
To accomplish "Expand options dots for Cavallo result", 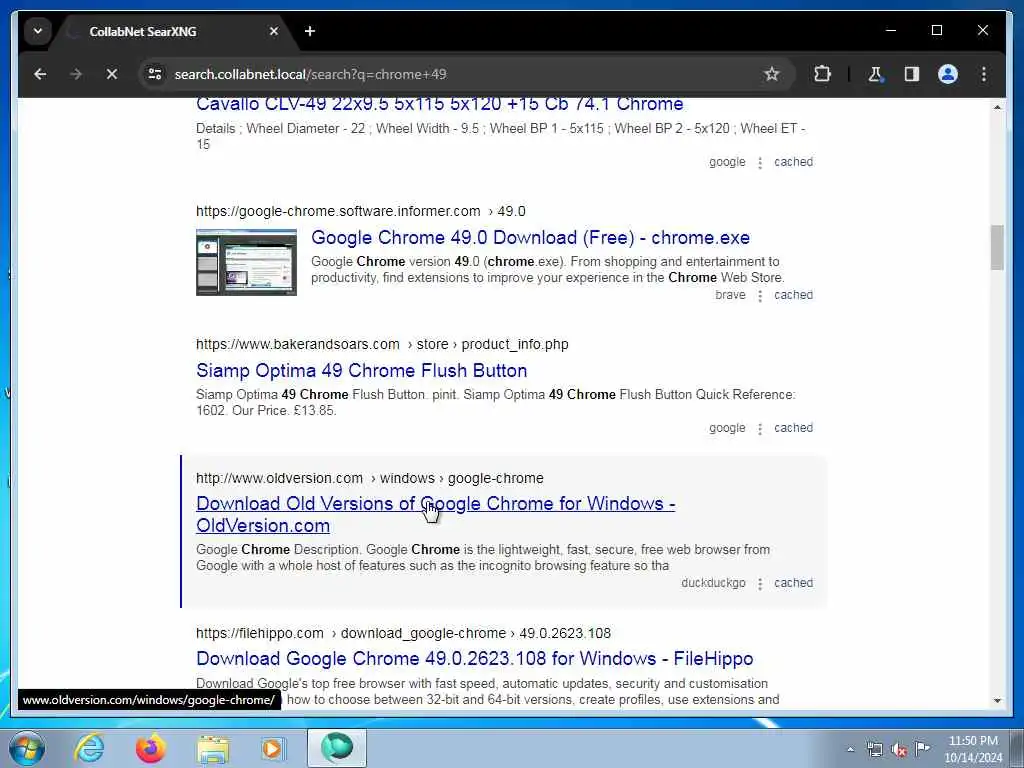I will click(760, 163).
